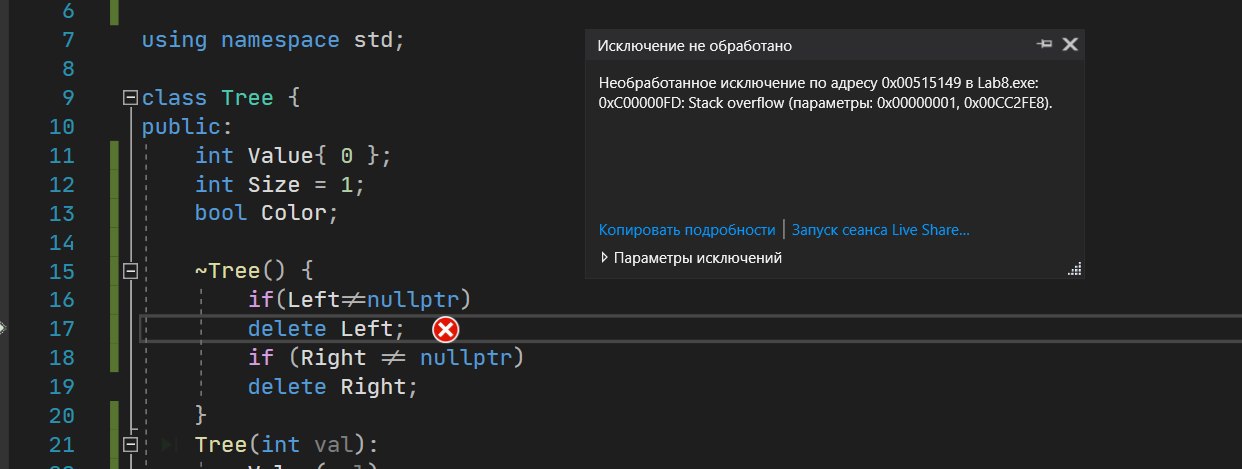This screenshot has height=469, width=1242.
Task: Open 'Запуск сеанса Live Share...' link
Action: coord(881,230)
